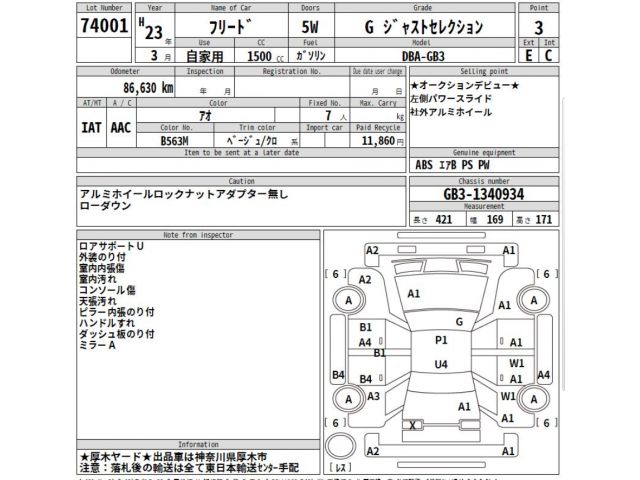
Task: Select the A3 mark on the rear quarter panel
Action: [373, 396]
